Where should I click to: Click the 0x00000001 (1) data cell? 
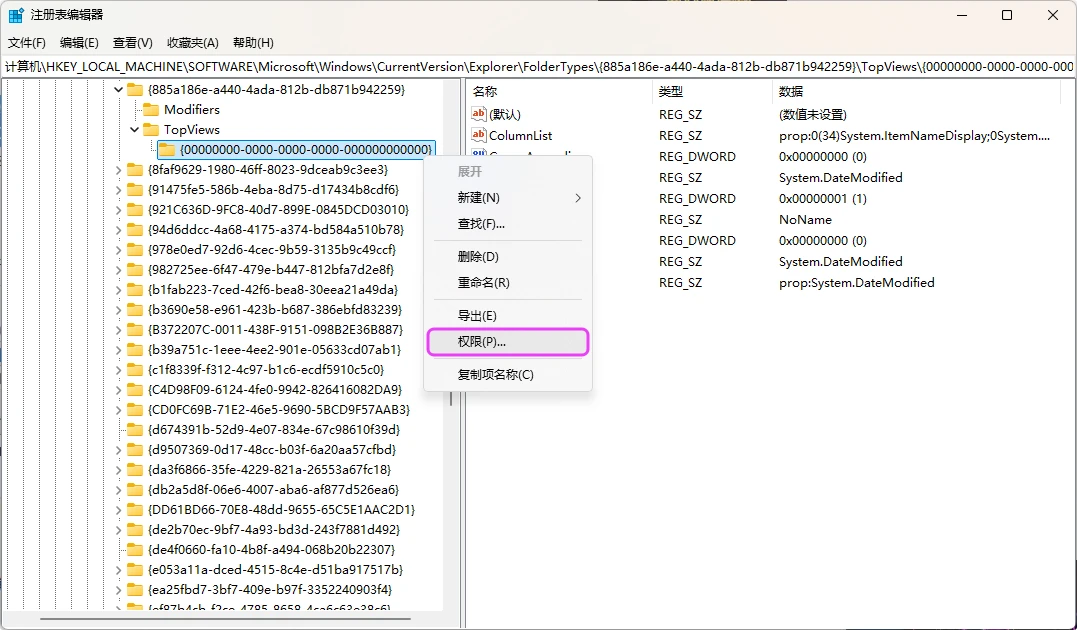pyautogui.click(x=823, y=199)
